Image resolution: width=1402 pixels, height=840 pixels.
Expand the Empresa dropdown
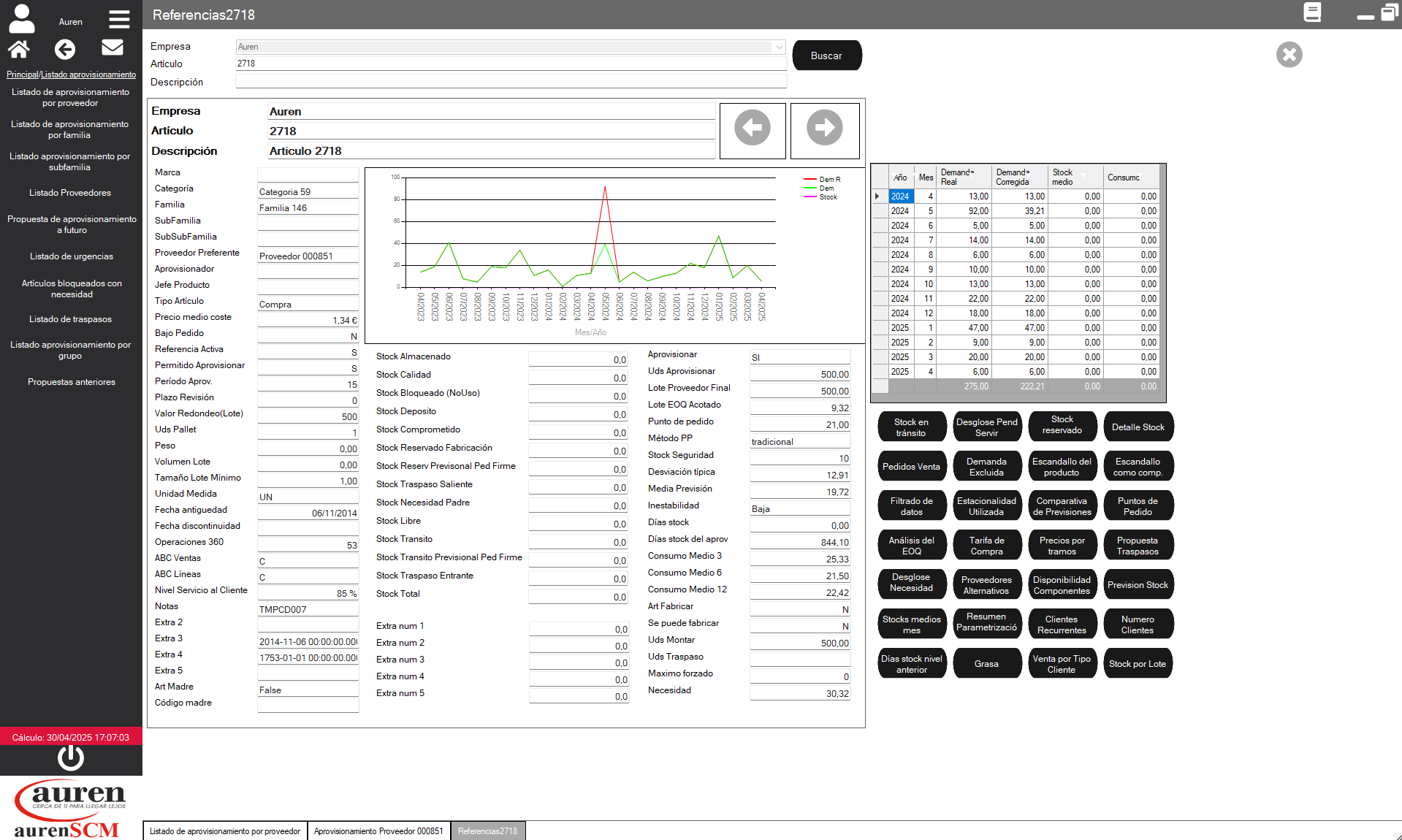[779, 47]
